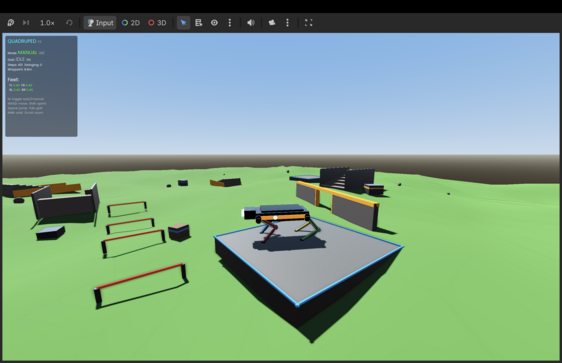Toggle the arrow select tool

(x=183, y=23)
